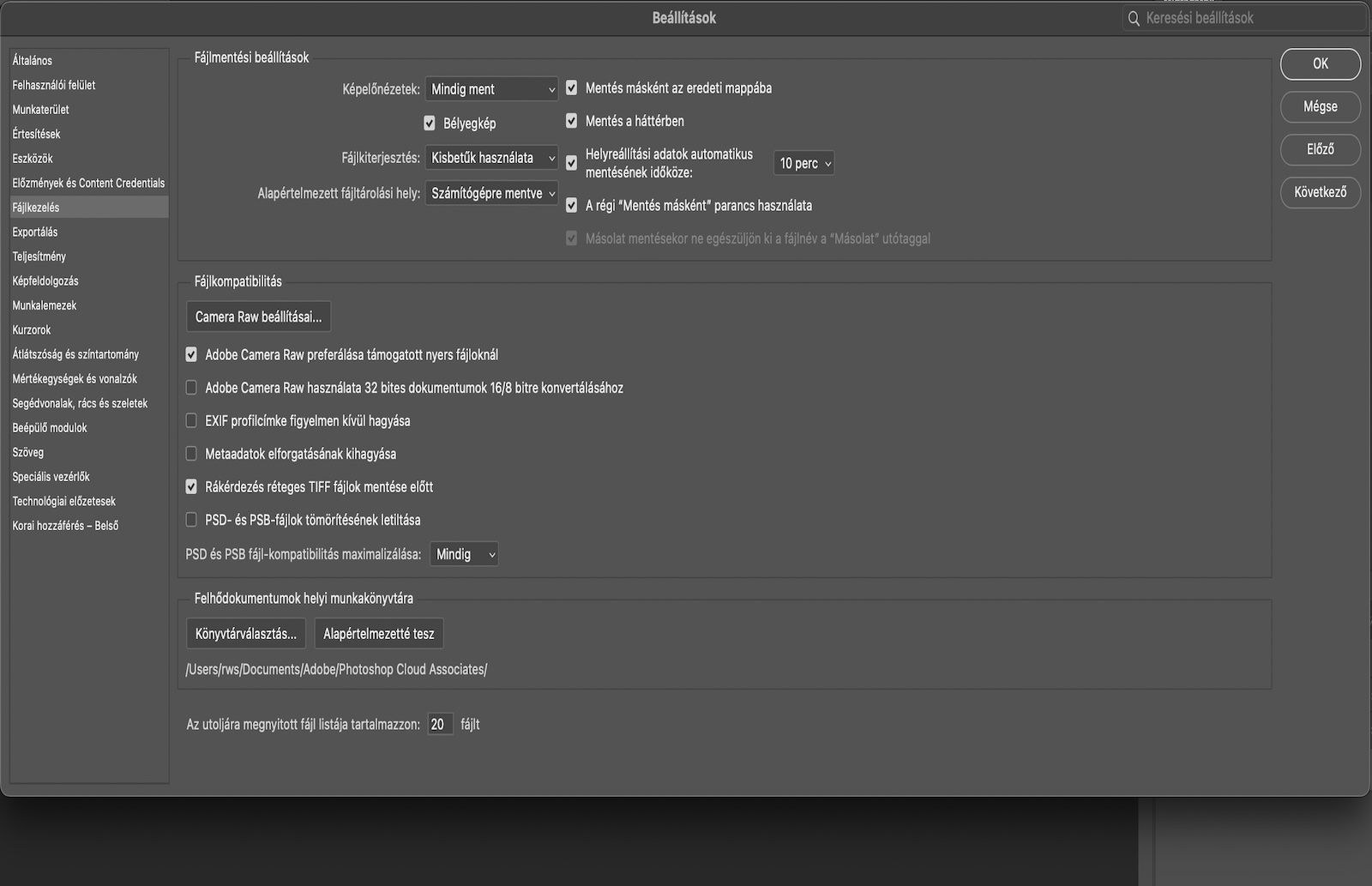Uncheck Mentés másként az eredeti mappába
Viewport: 1372px width, 886px height.
tap(571, 87)
